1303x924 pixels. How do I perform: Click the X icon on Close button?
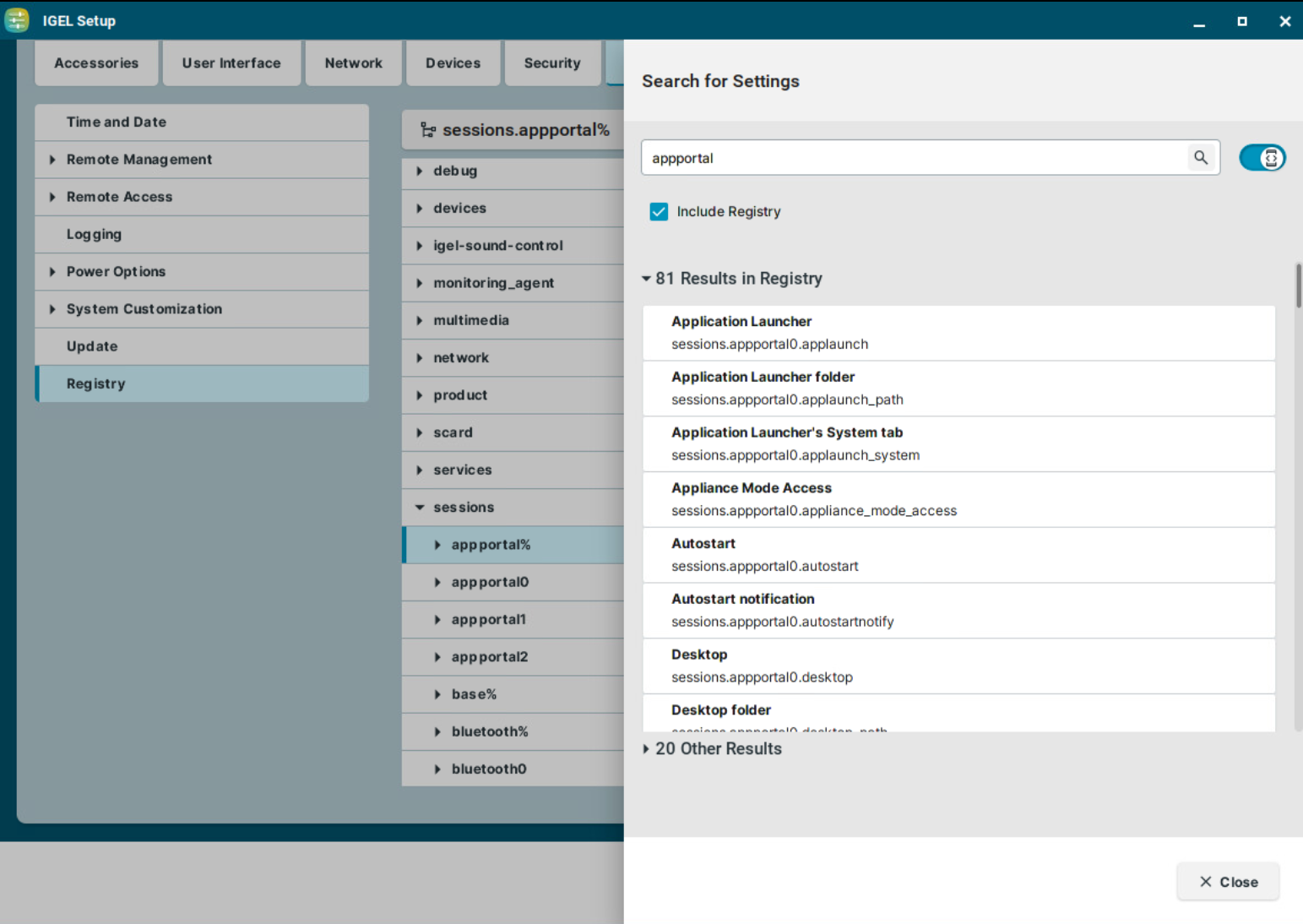coord(1205,882)
